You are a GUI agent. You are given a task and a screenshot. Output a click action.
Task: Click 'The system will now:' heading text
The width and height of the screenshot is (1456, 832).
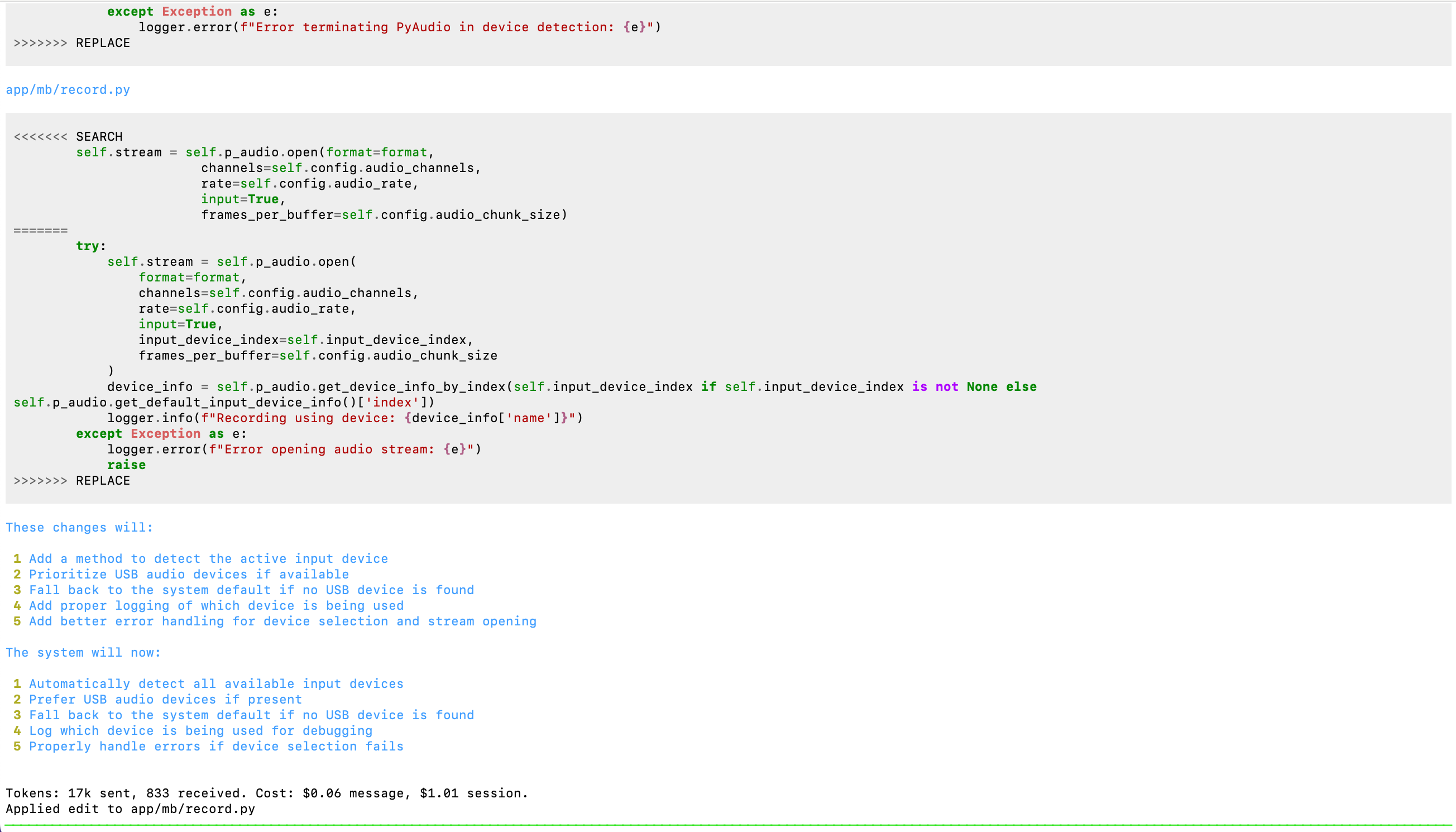point(83,653)
